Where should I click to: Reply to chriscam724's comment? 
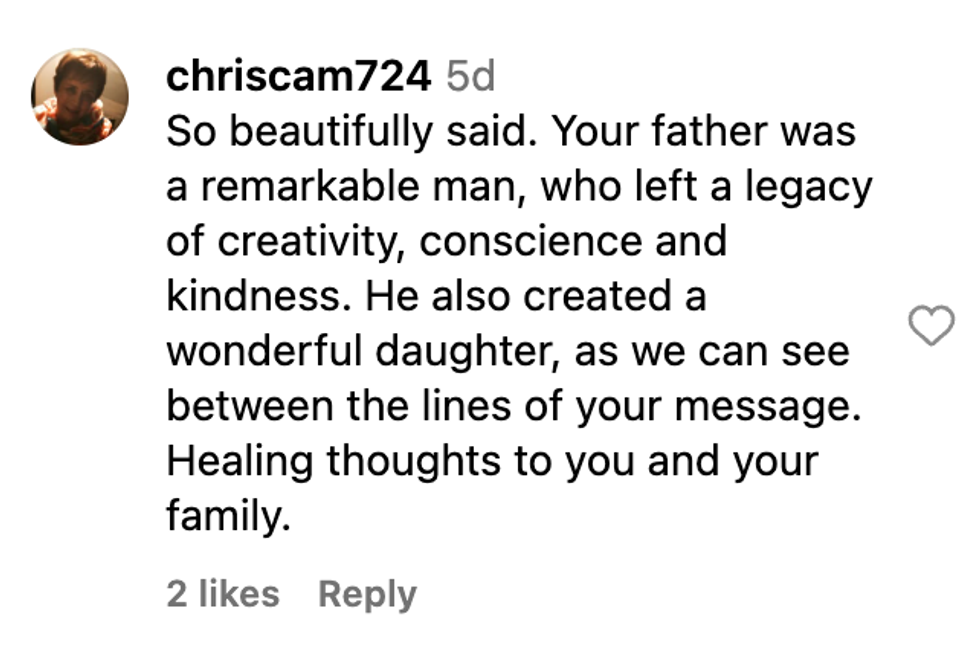367,594
